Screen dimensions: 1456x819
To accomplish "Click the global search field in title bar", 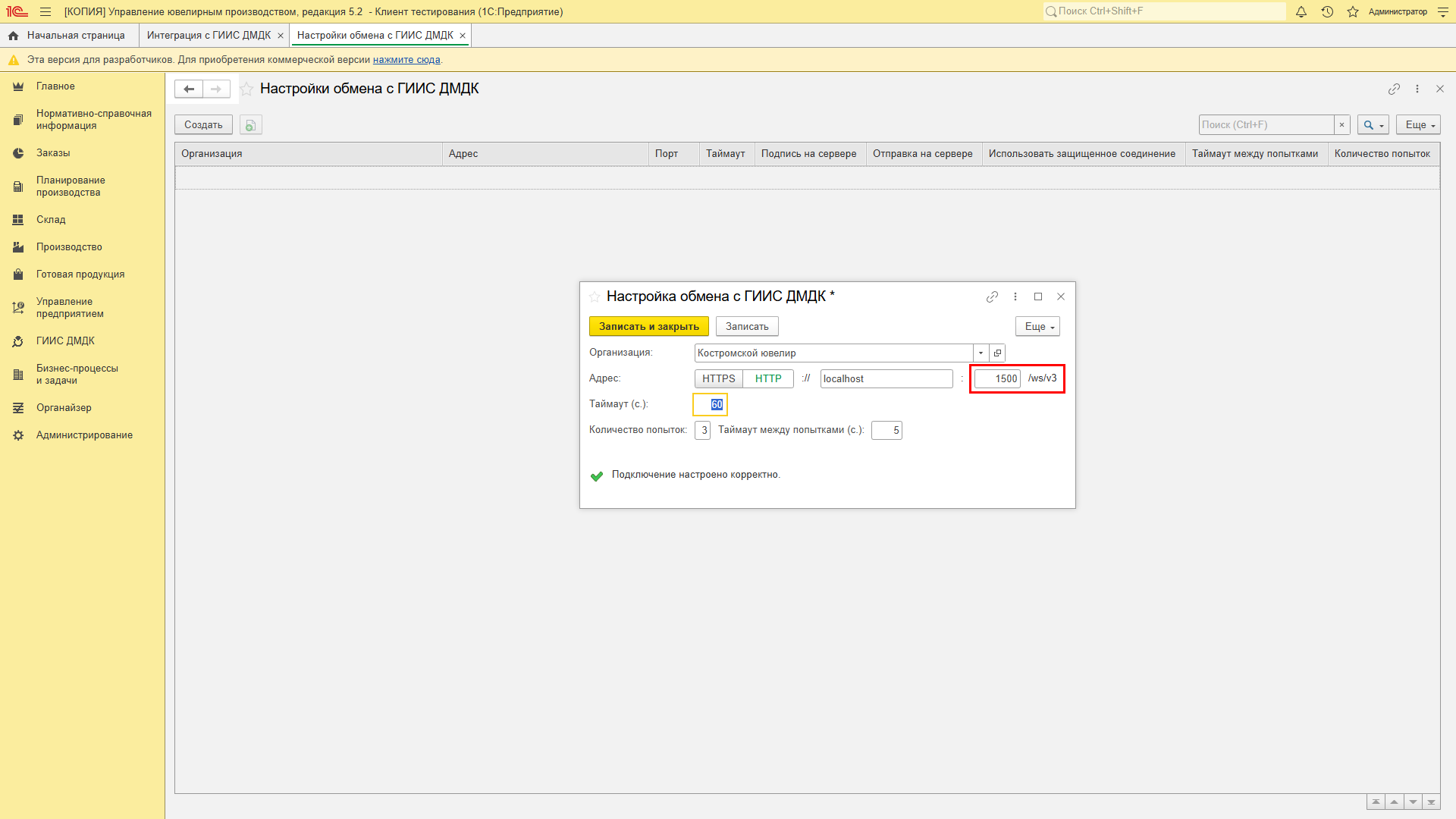I will coord(1164,11).
